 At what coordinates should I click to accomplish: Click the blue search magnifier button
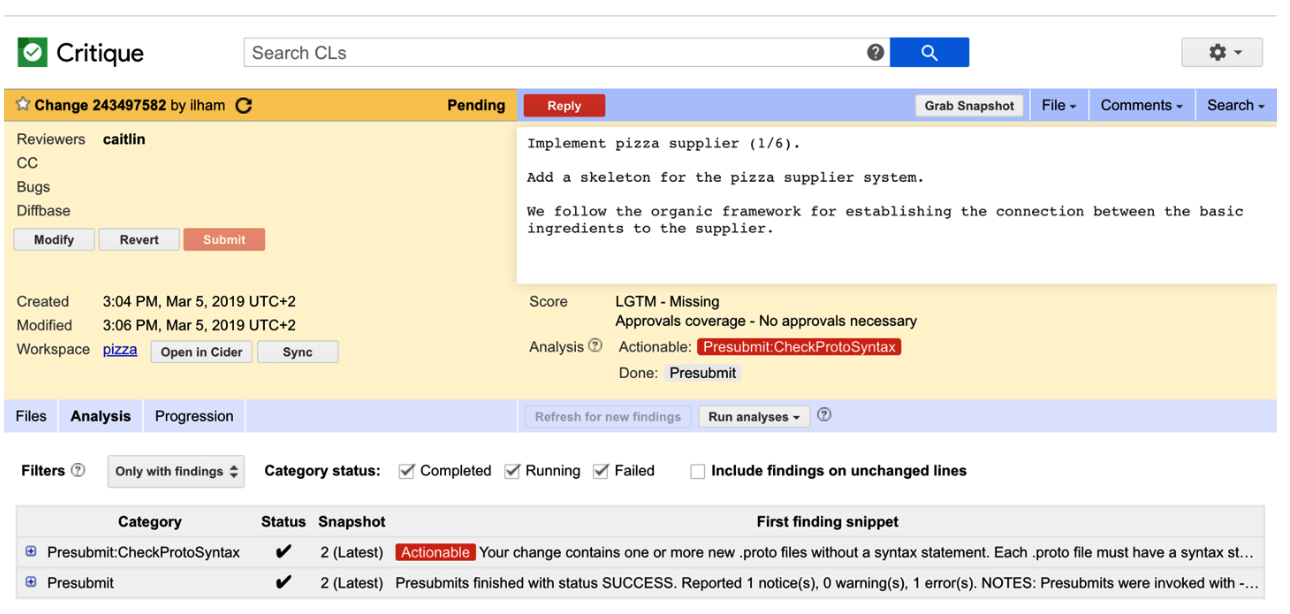point(929,53)
